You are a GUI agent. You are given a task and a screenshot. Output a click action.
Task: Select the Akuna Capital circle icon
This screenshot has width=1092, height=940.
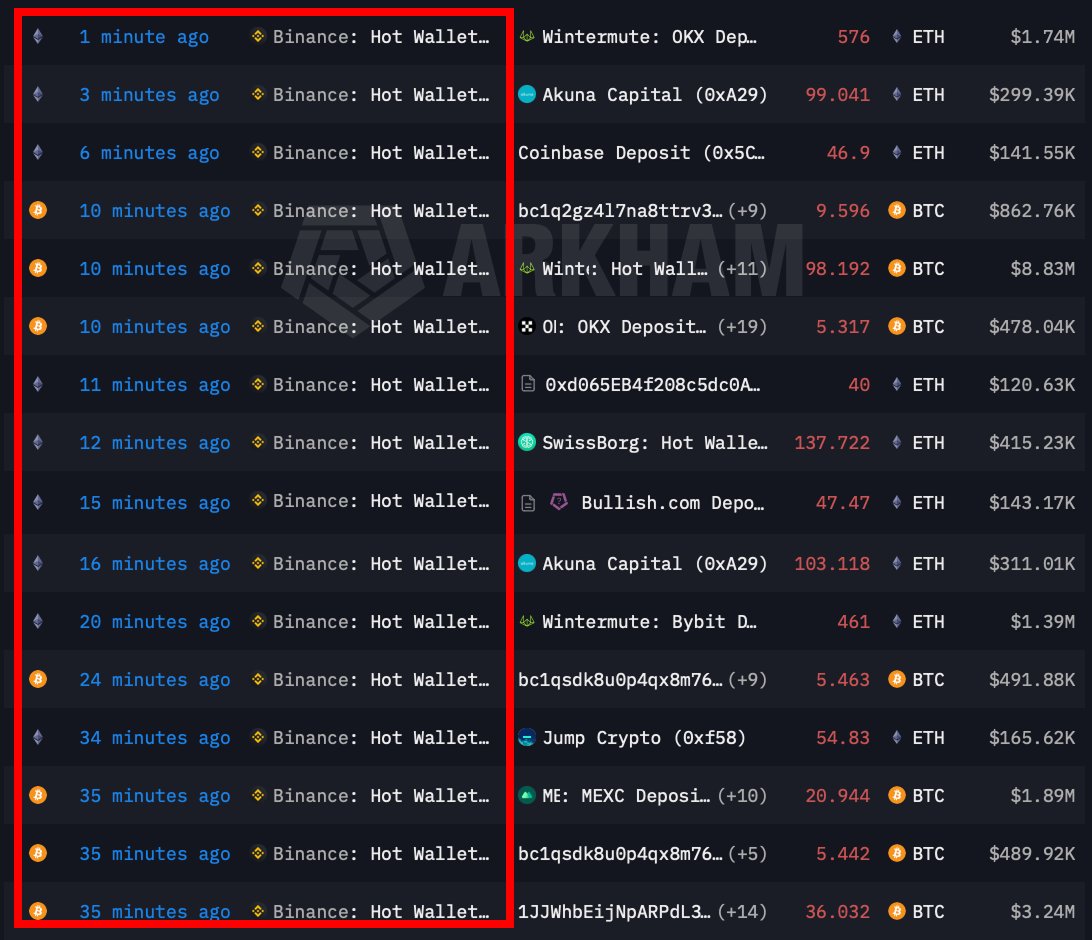tap(527, 95)
